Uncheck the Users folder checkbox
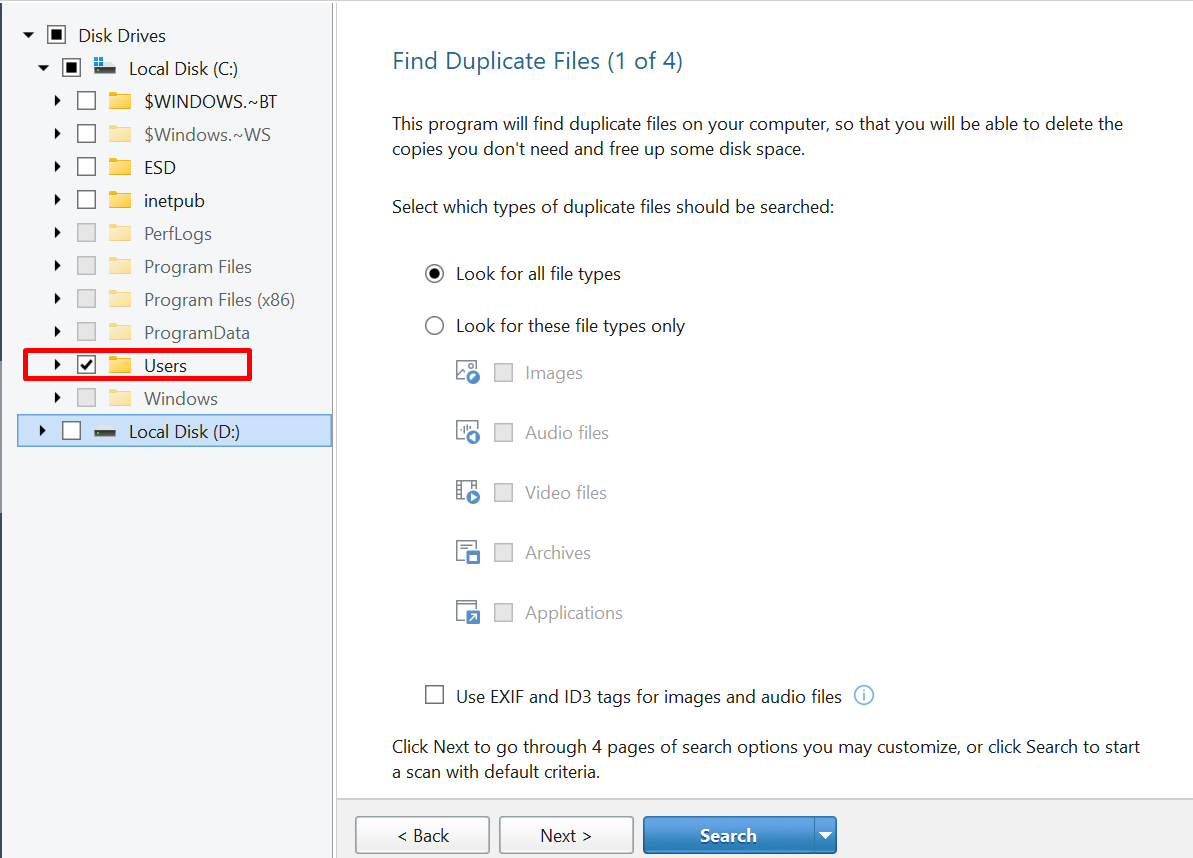This screenshot has height=858, width=1193. [87, 365]
